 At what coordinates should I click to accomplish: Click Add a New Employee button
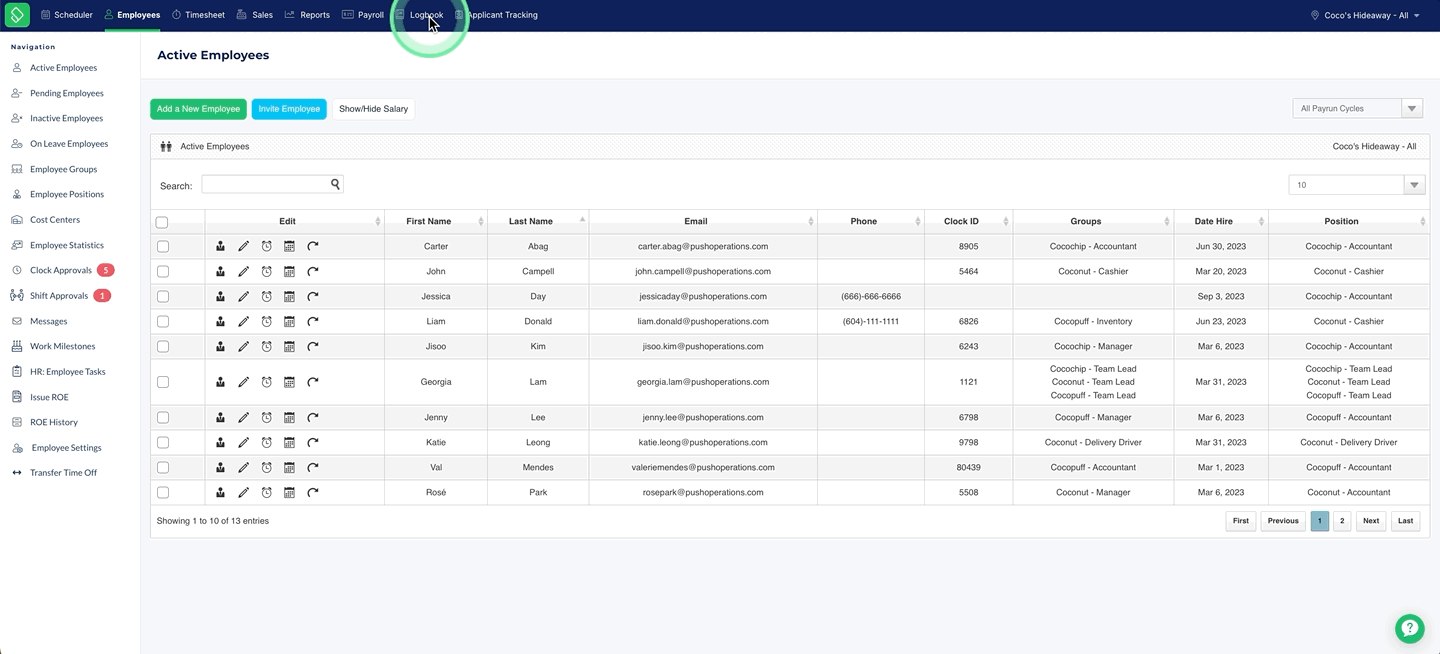pos(198,109)
